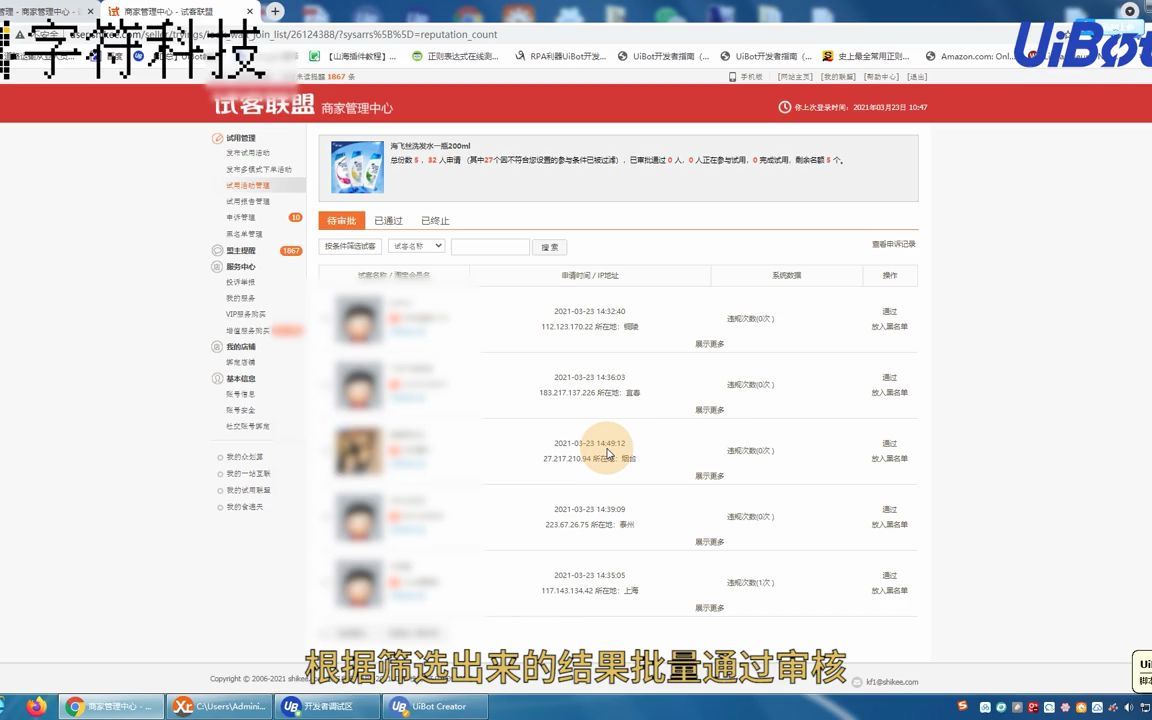Screen dimensions: 1152x720
Task: Click the 搜索 search button
Action: (x=549, y=246)
